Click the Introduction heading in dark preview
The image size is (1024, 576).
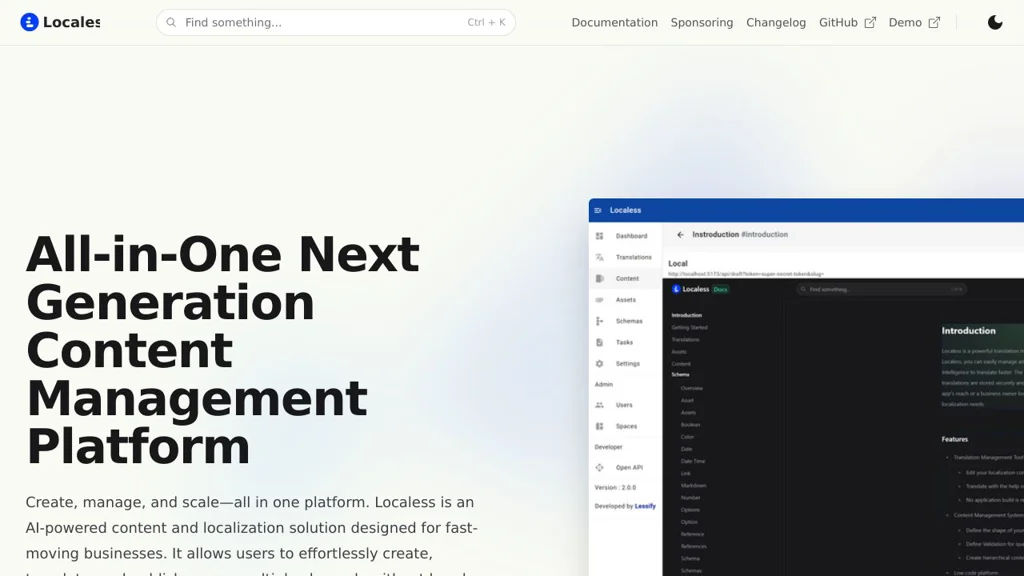(x=968, y=331)
